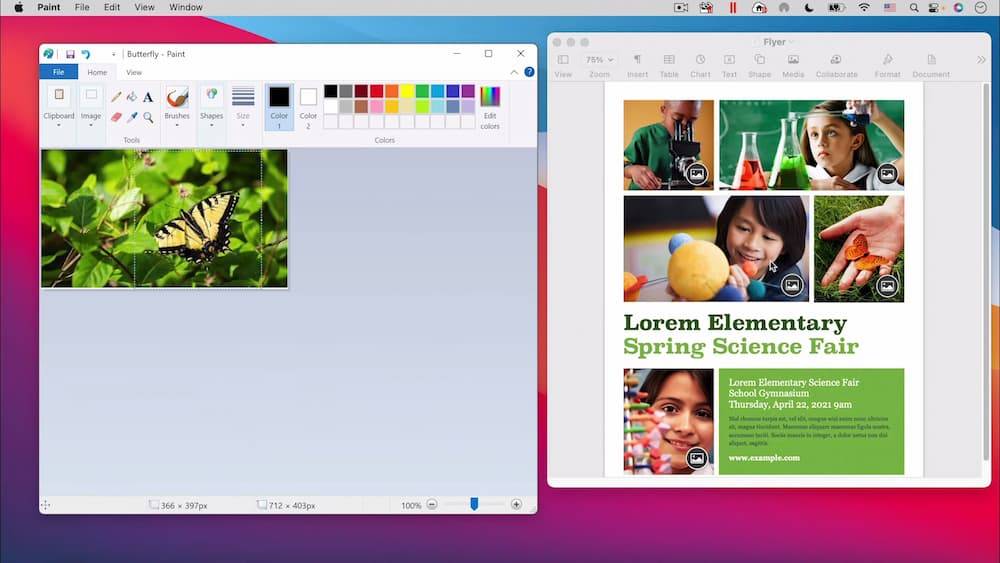1000x563 pixels.
Task: Open the File tab in Paint window
Action: click(x=59, y=72)
